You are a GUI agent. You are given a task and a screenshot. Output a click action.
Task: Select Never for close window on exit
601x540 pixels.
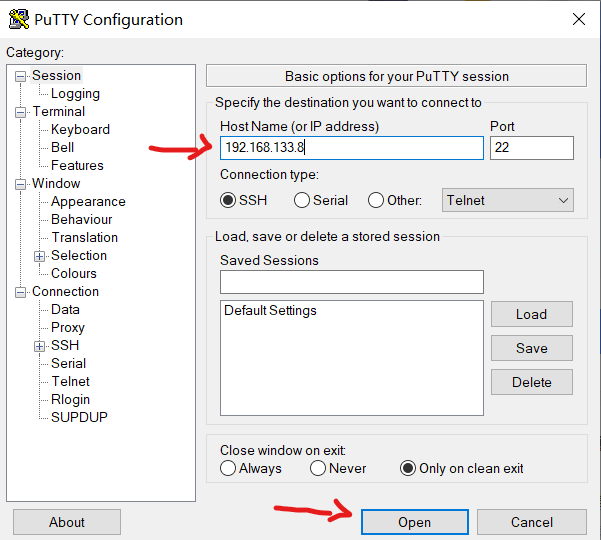(318, 468)
